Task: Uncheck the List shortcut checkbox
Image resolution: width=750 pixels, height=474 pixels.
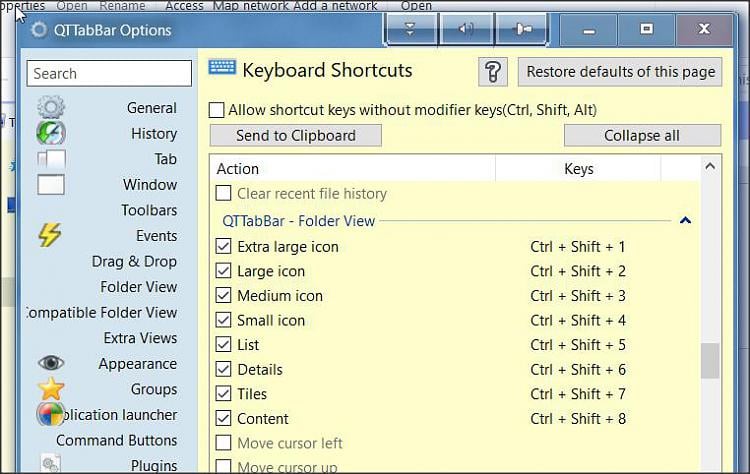Action: click(223, 344)
